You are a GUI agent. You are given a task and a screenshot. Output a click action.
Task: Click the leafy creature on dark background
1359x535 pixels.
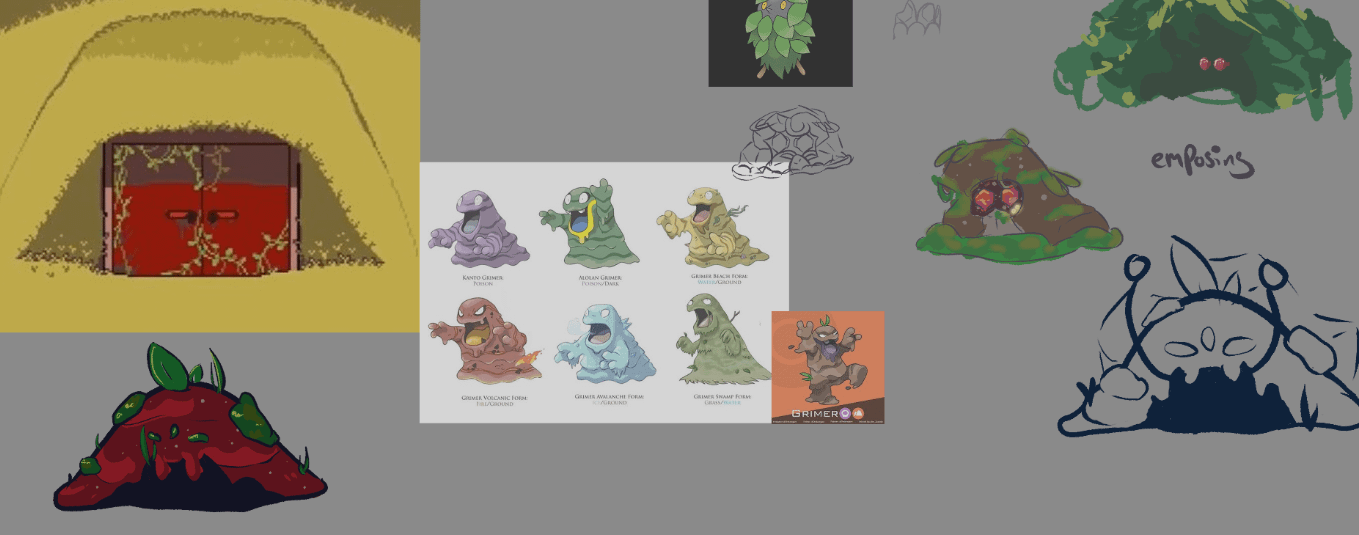pos(780,40)
